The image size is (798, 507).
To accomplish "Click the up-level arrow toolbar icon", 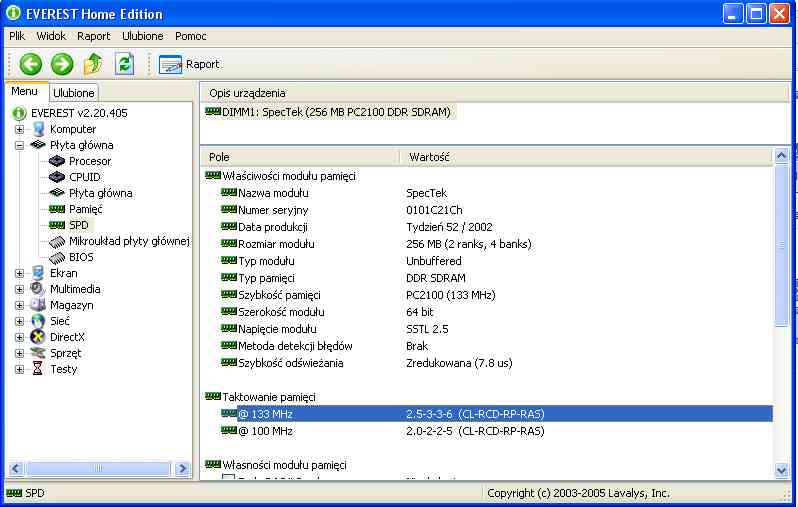I will coord(93,64).
